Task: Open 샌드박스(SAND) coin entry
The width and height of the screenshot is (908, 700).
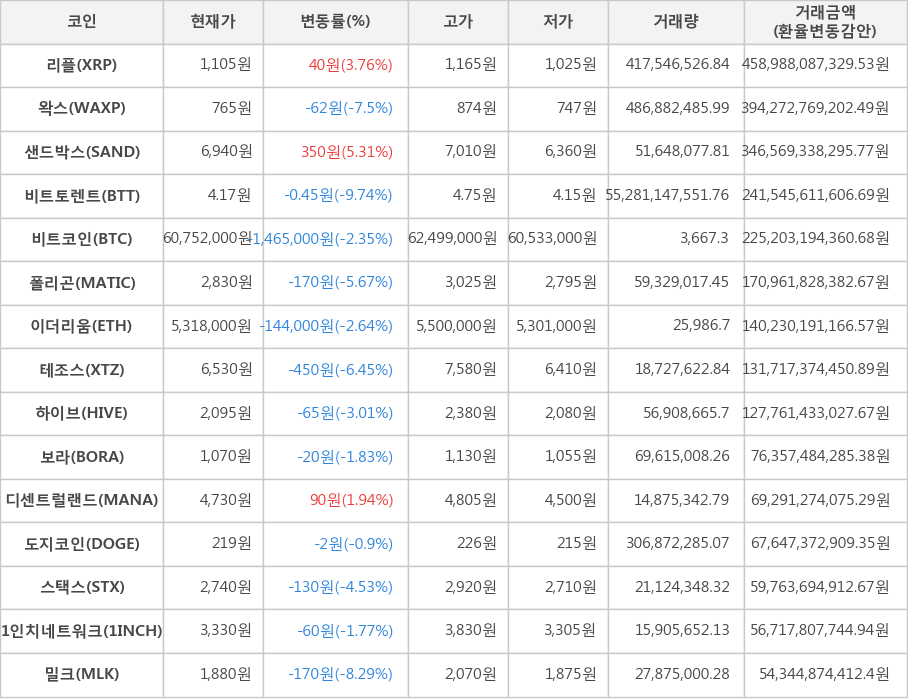Action: click(x=82, y=152)
